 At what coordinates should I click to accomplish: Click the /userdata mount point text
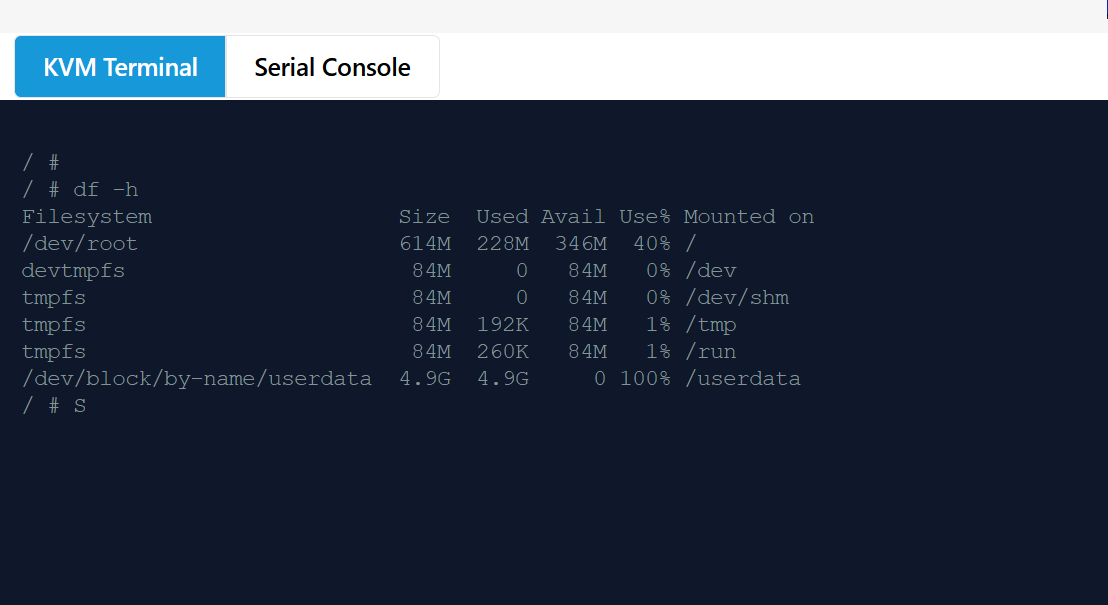tap(743, 379)
